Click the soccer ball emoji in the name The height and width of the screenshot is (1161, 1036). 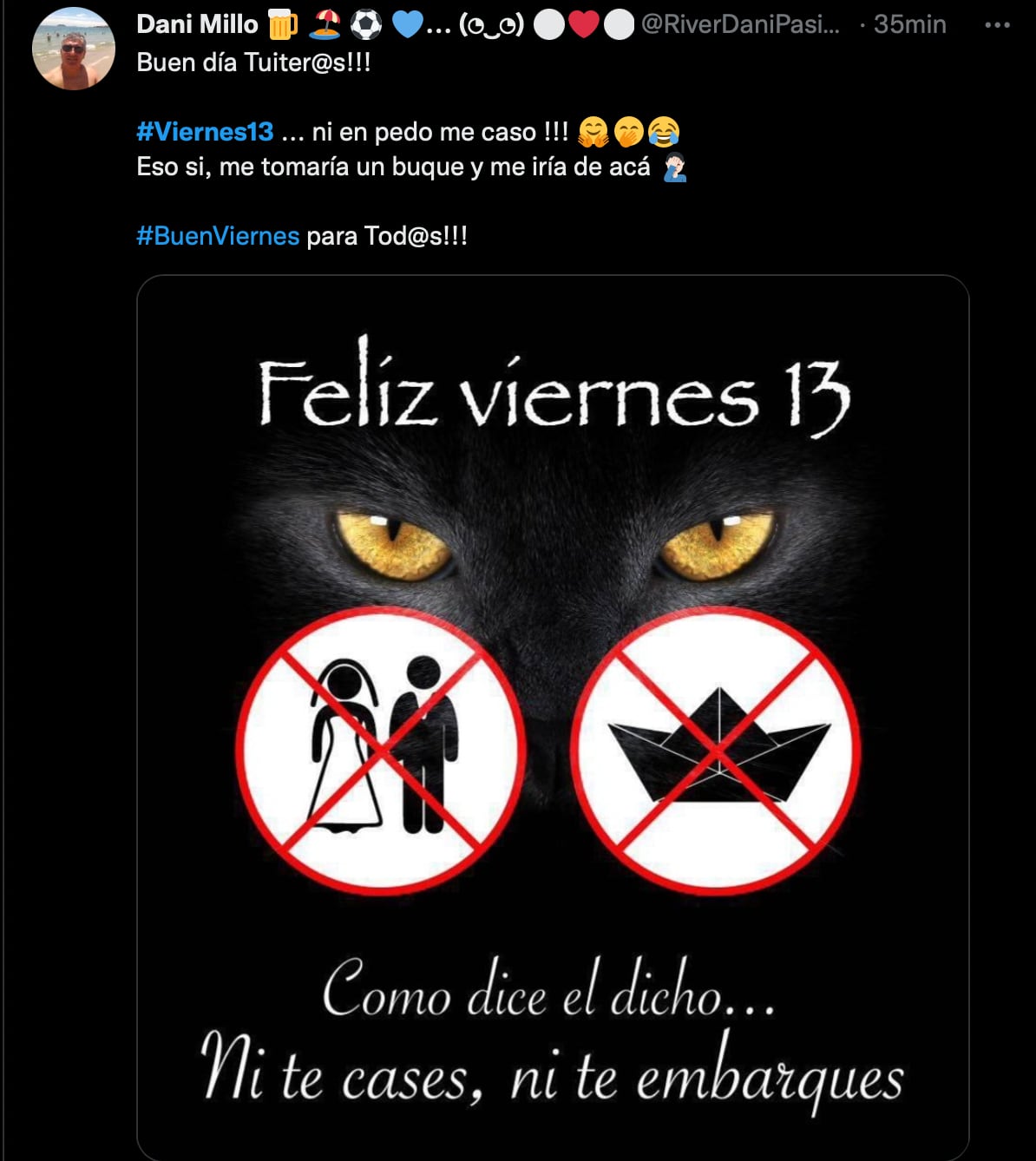pos(366,24)
